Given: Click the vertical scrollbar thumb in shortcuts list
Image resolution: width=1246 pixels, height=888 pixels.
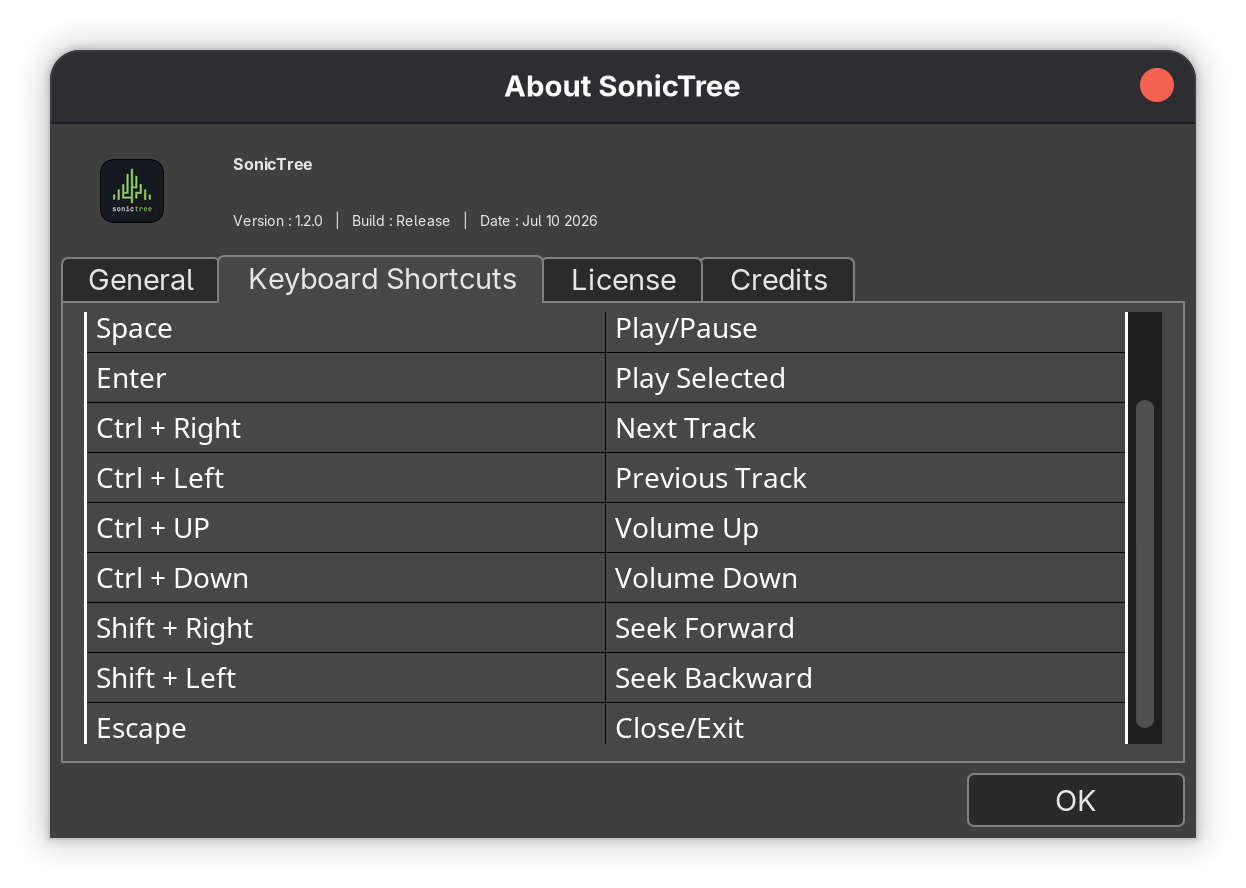Looking at the screenshot, I should tap(1145, 564).
